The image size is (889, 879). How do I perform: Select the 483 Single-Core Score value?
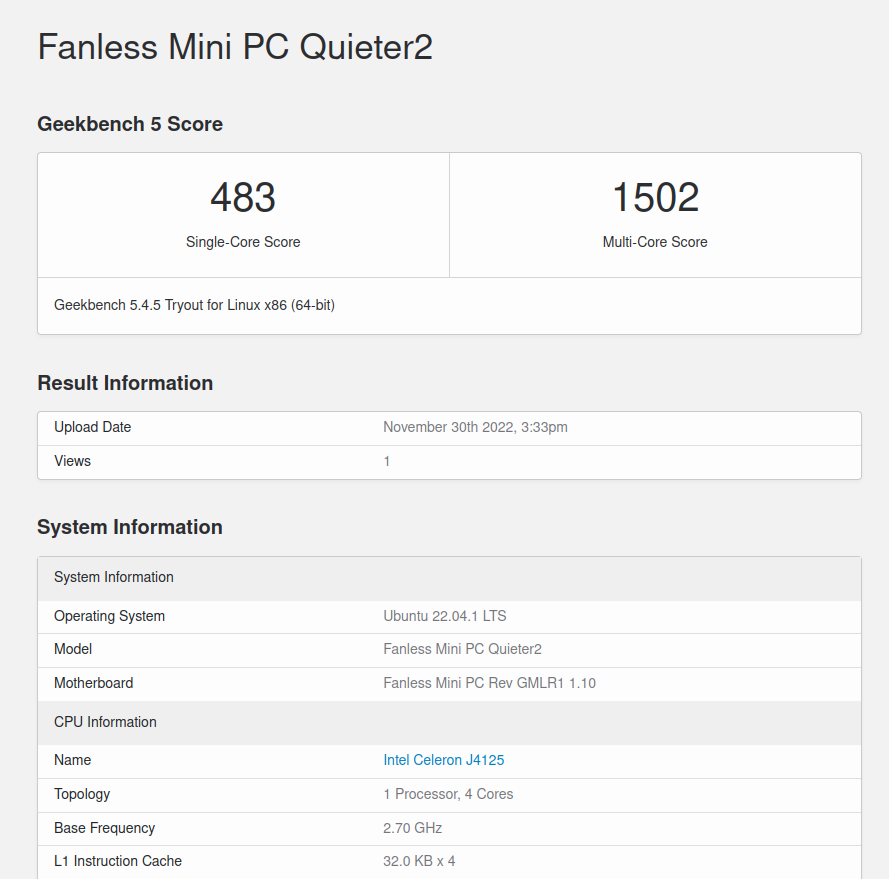tap(243, 197)
